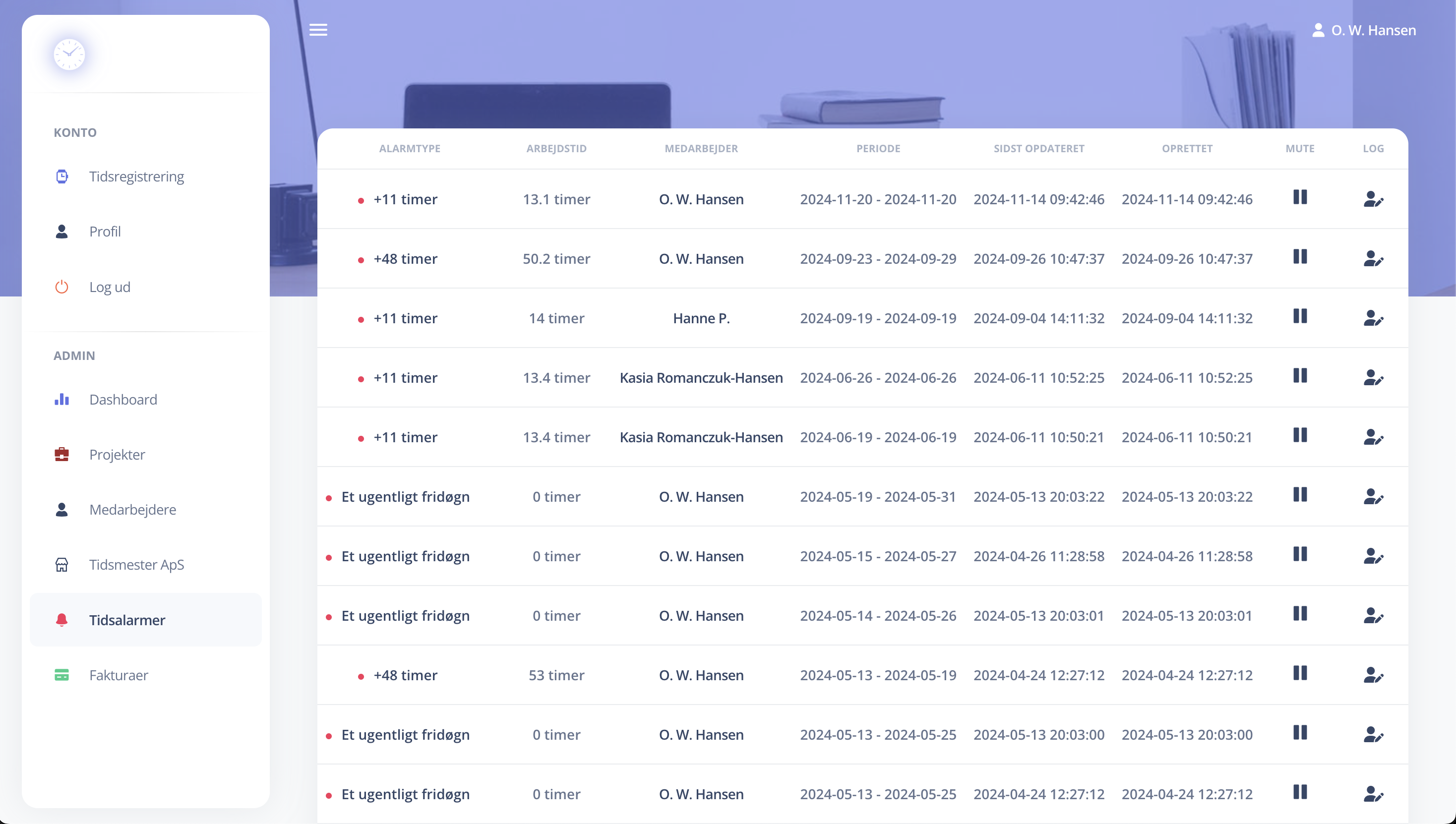Click the Projekter briefcase icon
This screenshot has width=1456, height=824.
coord(61,455)
